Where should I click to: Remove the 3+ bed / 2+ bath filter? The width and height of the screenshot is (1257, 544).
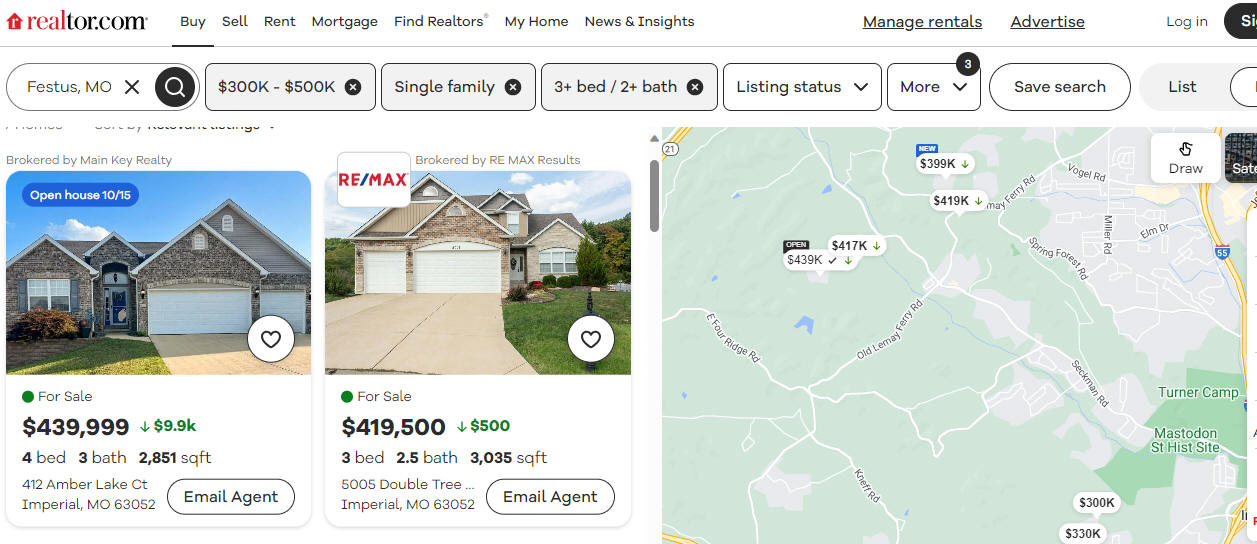[695, 87]
